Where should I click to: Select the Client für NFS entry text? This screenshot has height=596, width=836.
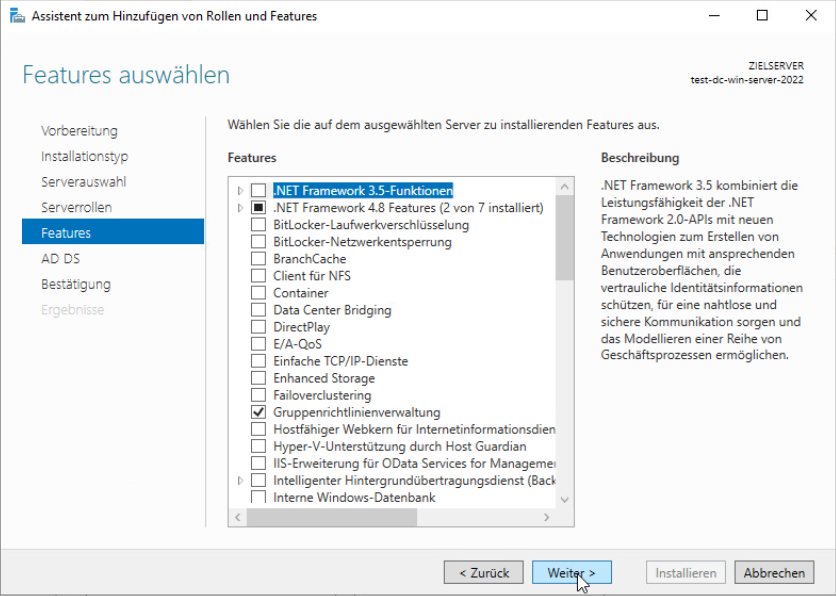(312, 276)
